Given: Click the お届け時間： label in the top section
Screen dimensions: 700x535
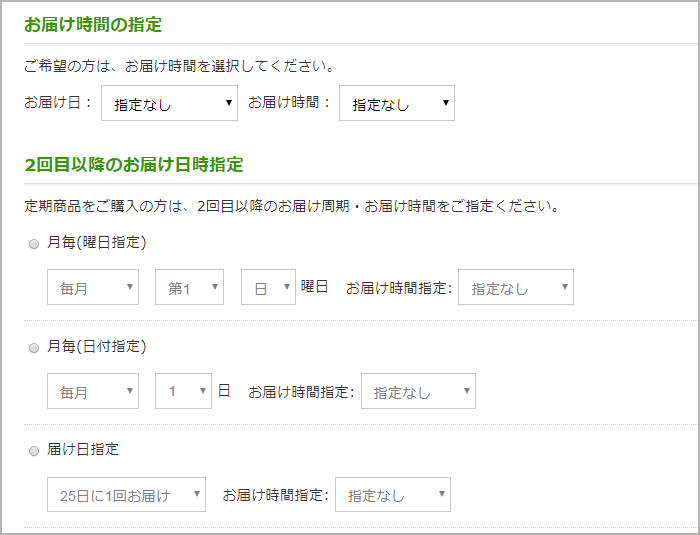Looking at the screenshot, I should (290, 102).
